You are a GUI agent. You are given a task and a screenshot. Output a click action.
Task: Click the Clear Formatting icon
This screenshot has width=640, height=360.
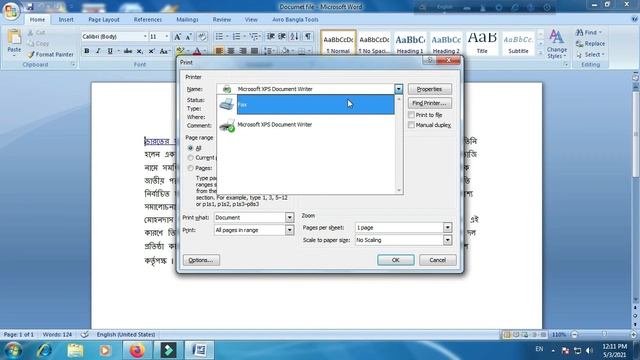[x=202, y=37]
